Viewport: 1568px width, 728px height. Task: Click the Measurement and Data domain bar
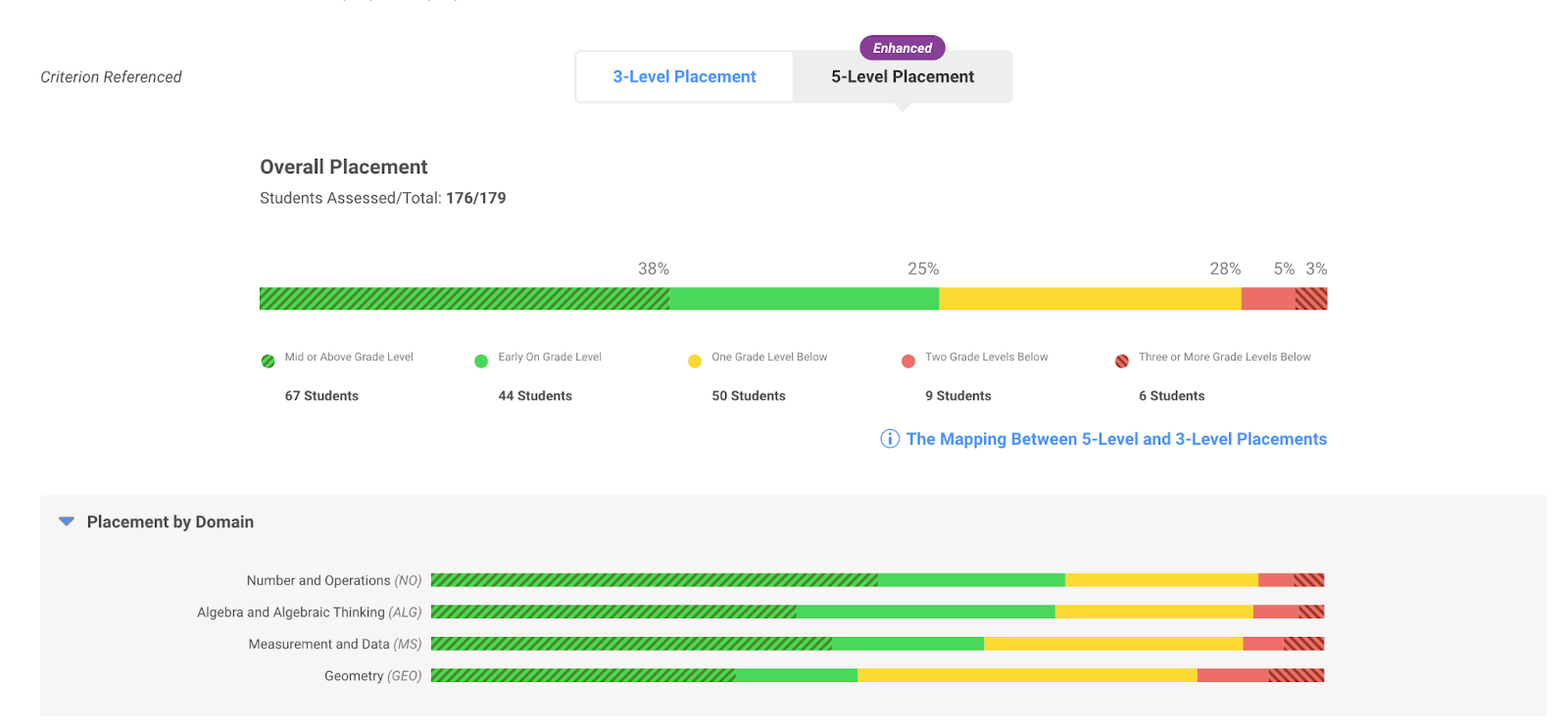click(x=877, y=644)
